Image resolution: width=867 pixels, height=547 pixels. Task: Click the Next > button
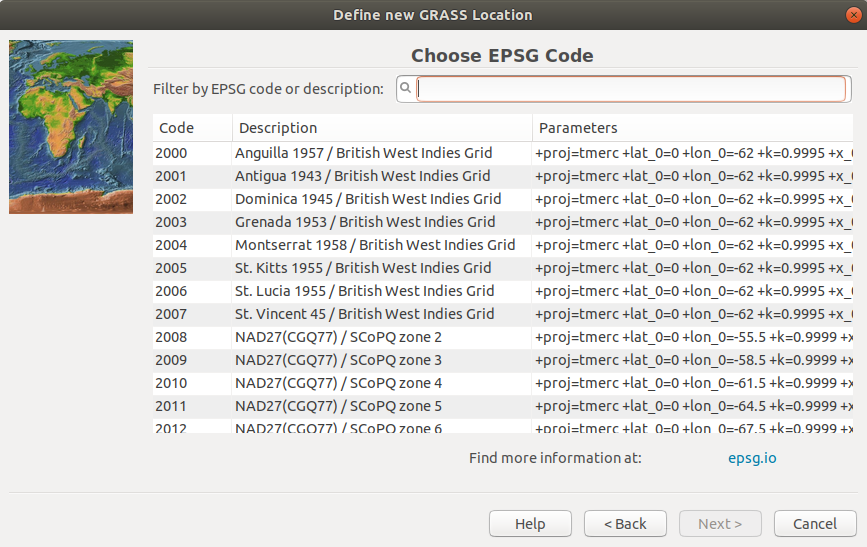(x=720, y=523)
